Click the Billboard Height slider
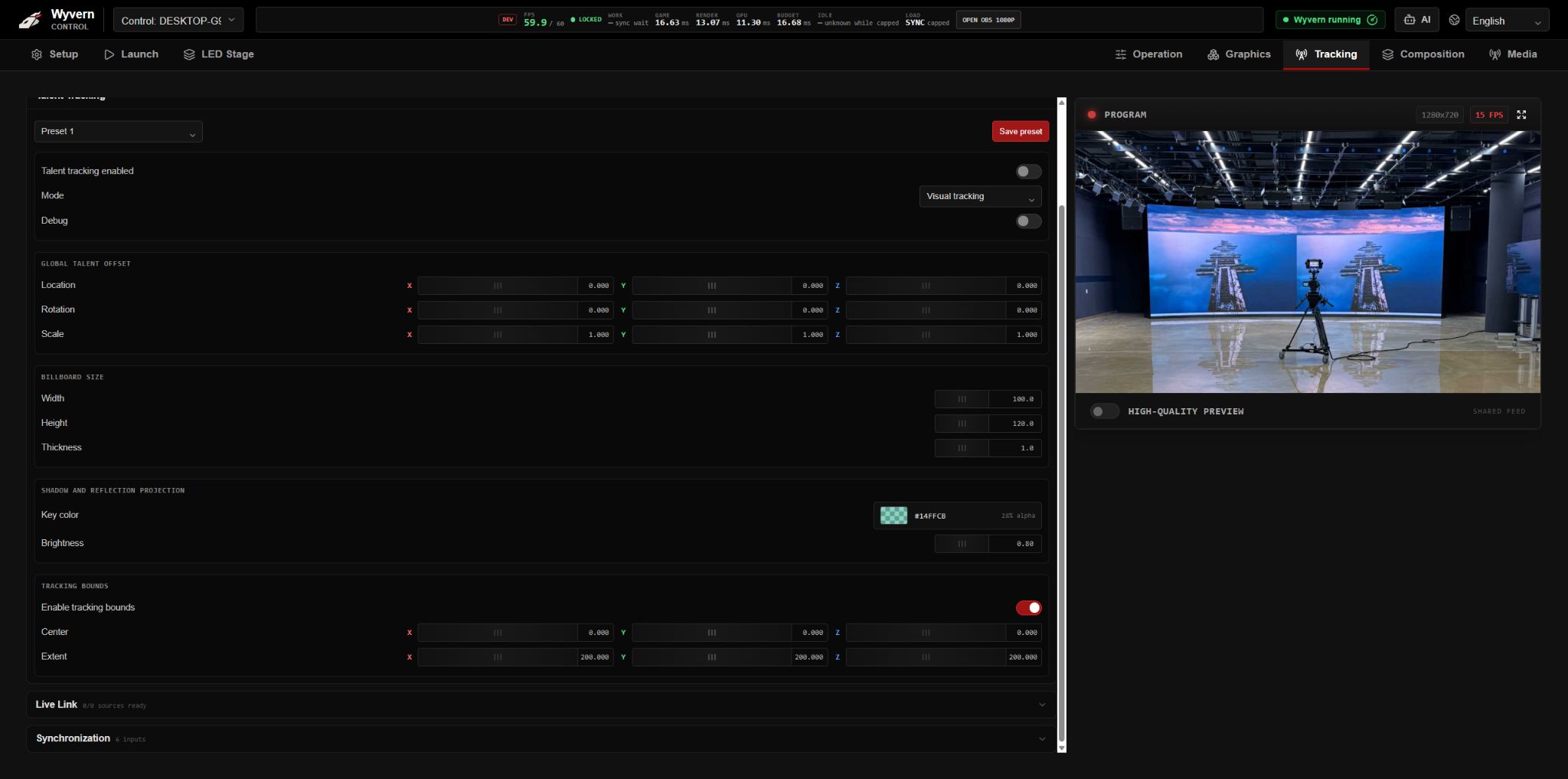The image size is (1568, 779). tap(962, 424)
